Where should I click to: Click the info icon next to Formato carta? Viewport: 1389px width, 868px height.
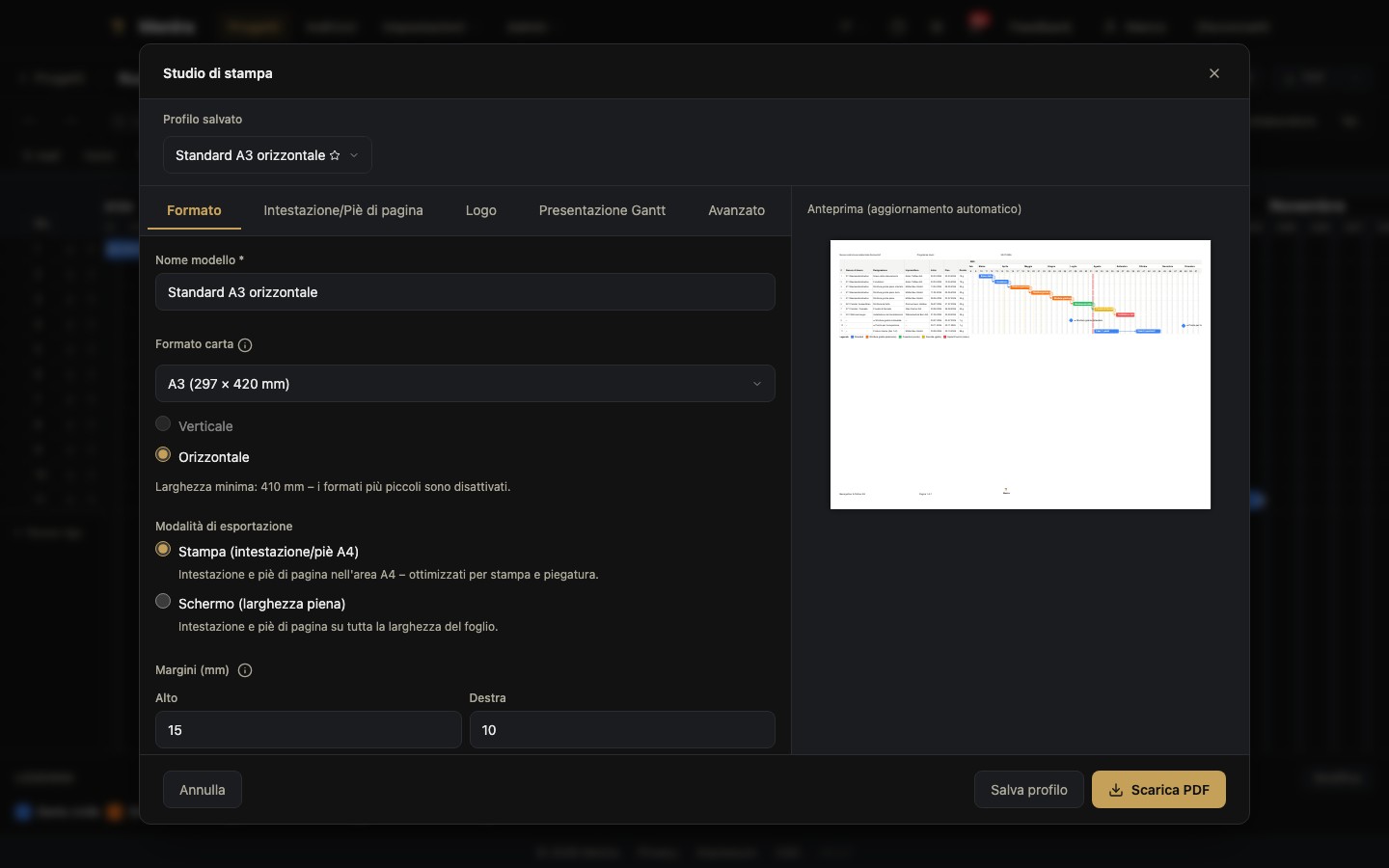tap(245, 345)
